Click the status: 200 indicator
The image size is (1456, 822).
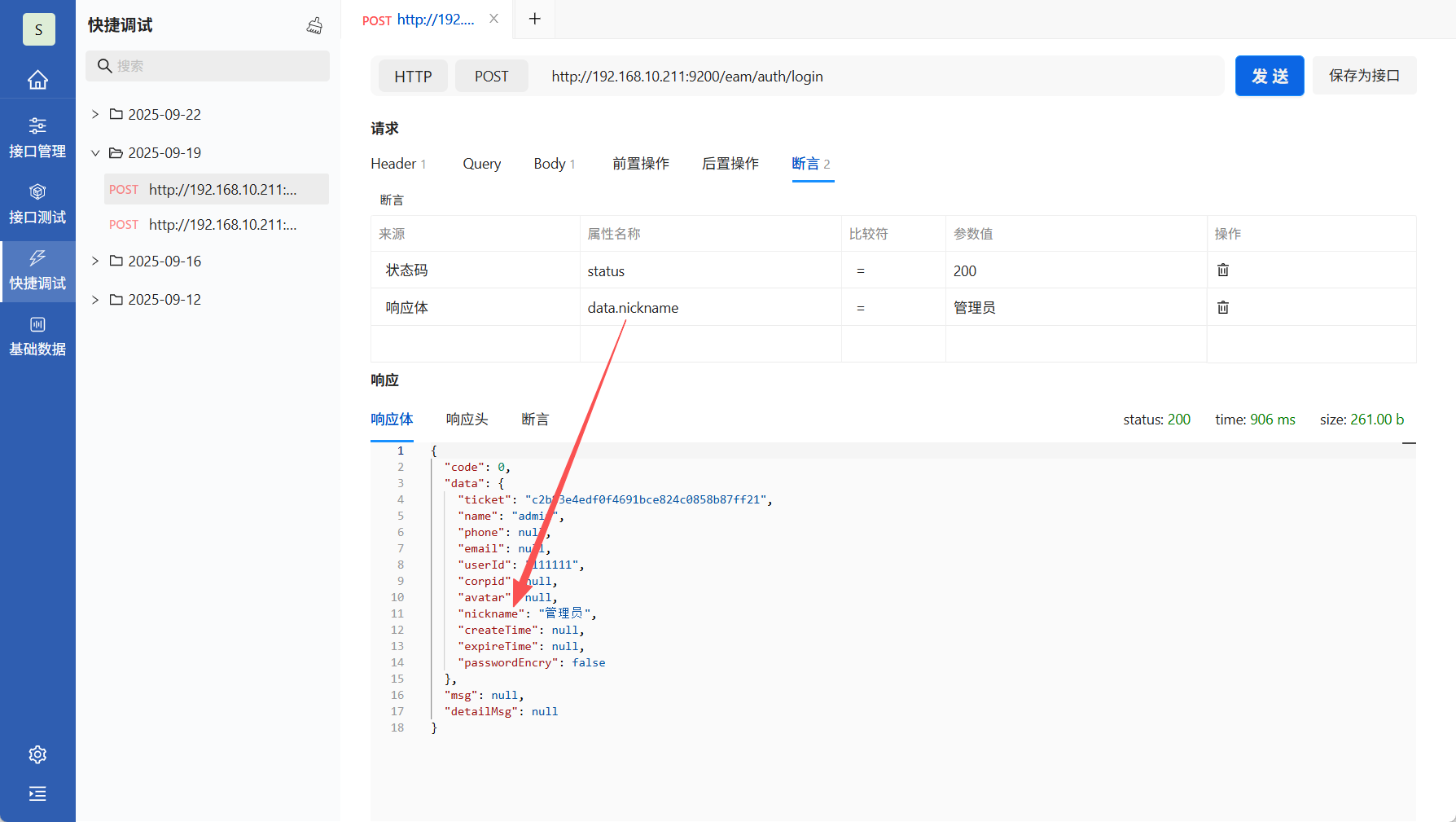[x=1156, y=420]
